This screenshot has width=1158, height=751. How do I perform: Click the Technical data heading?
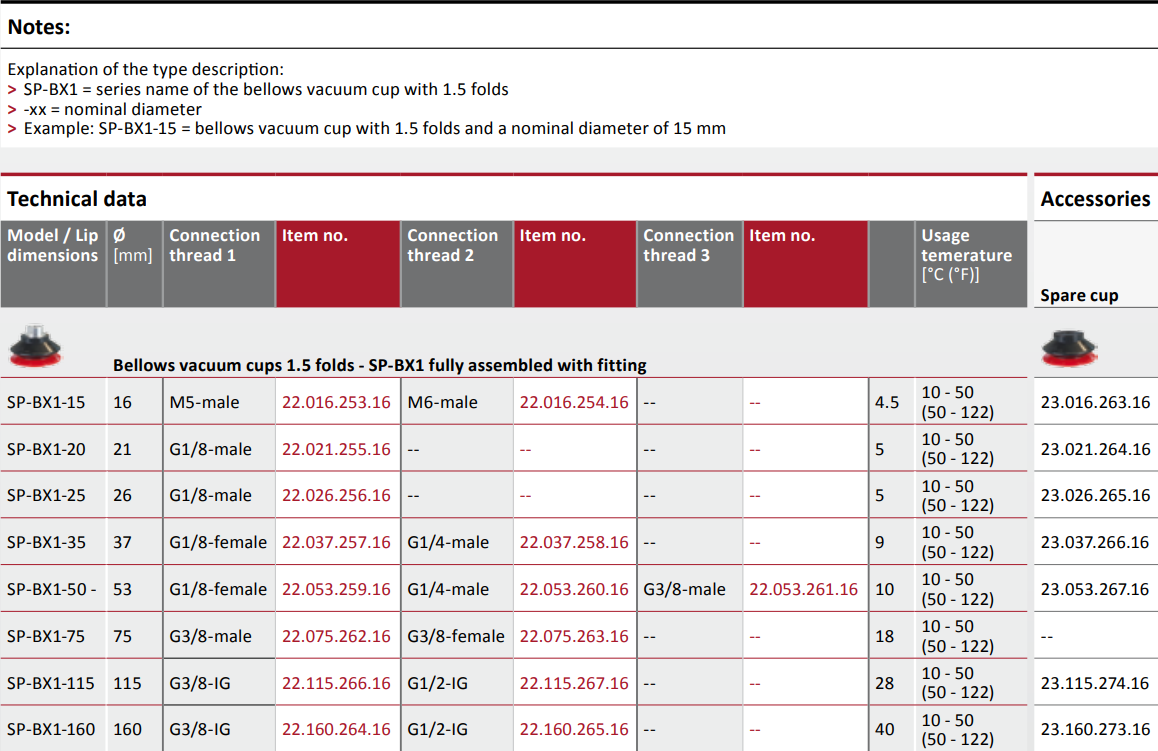click(x=77, y=199)
